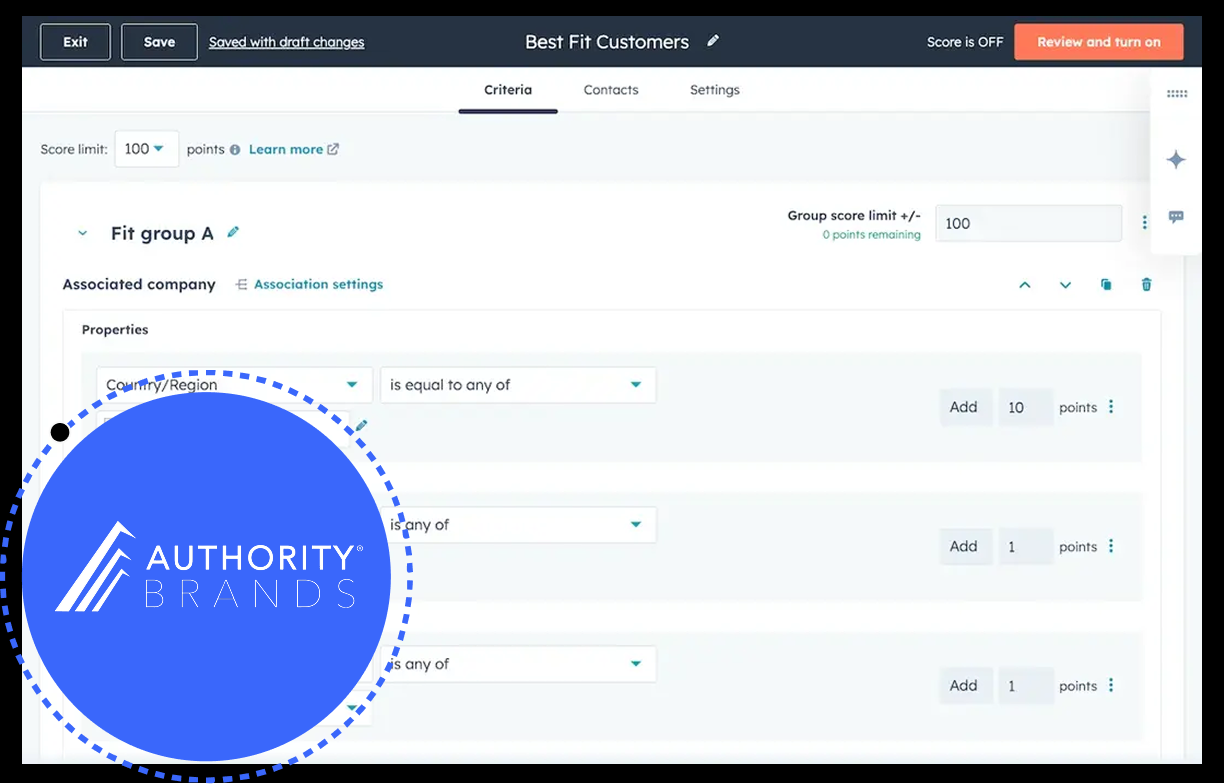Click the Exit button
Image resolution: width=1224 pixels, height=784 pixels.
(x=75, y=42)
